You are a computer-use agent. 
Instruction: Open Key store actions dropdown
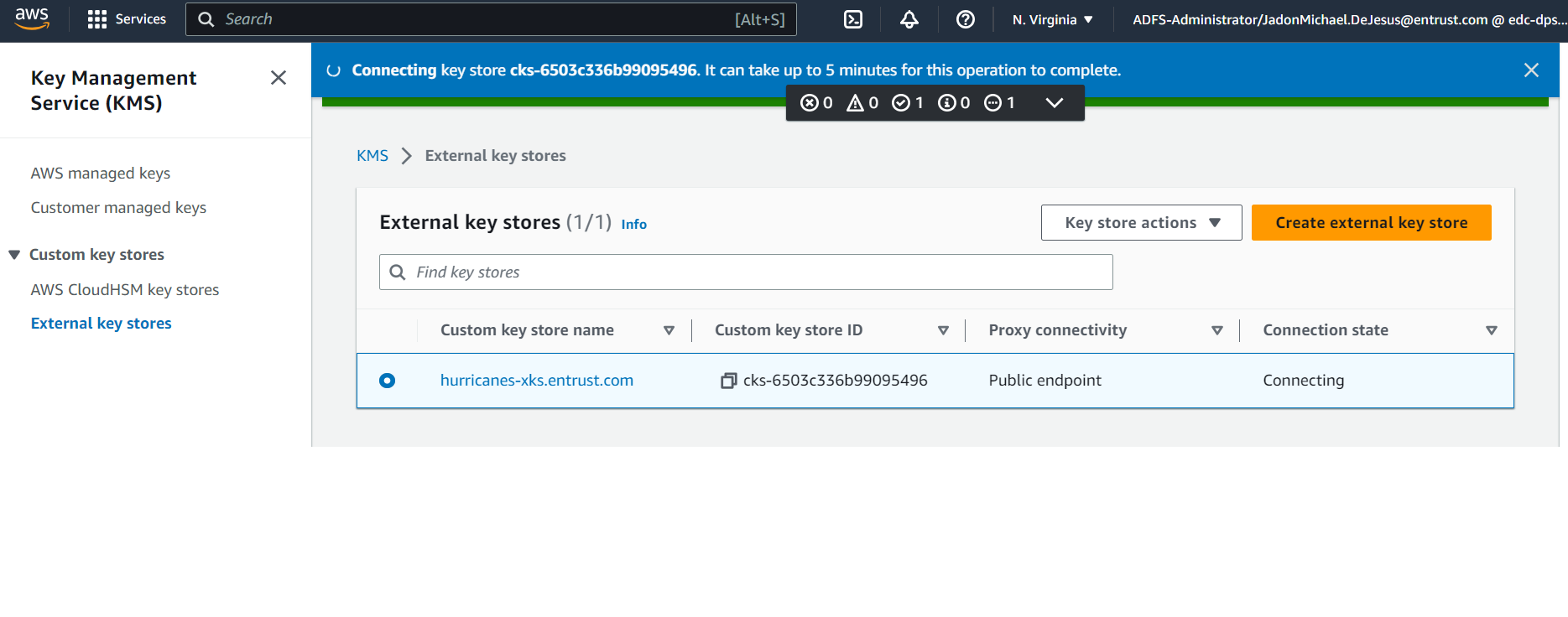point(1142,223)
